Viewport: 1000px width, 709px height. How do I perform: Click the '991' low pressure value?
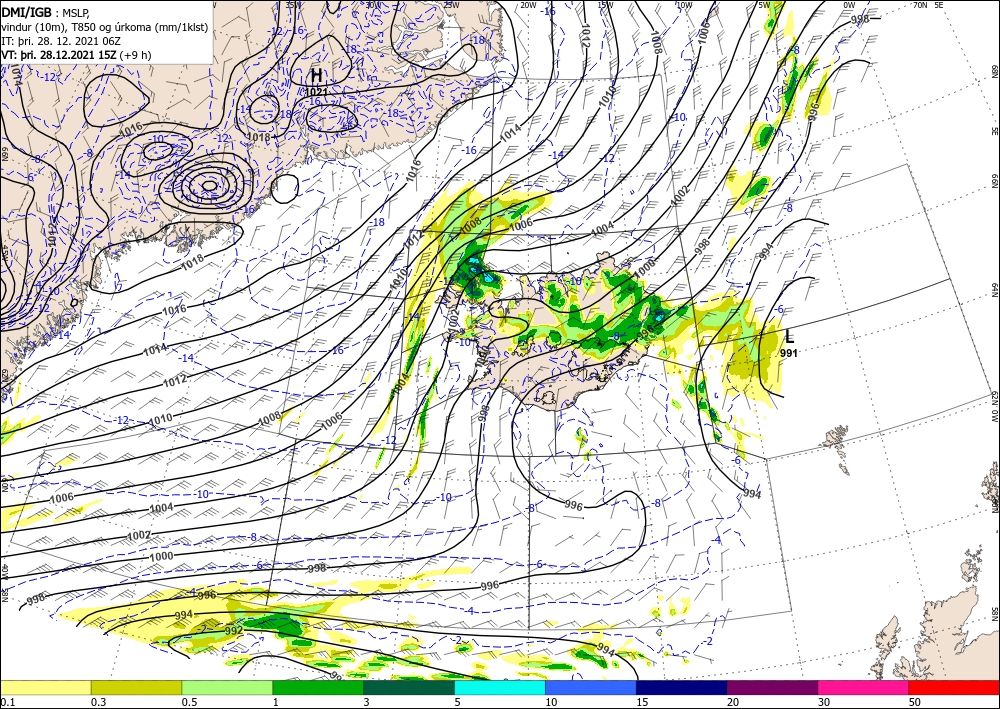point(789,353)
